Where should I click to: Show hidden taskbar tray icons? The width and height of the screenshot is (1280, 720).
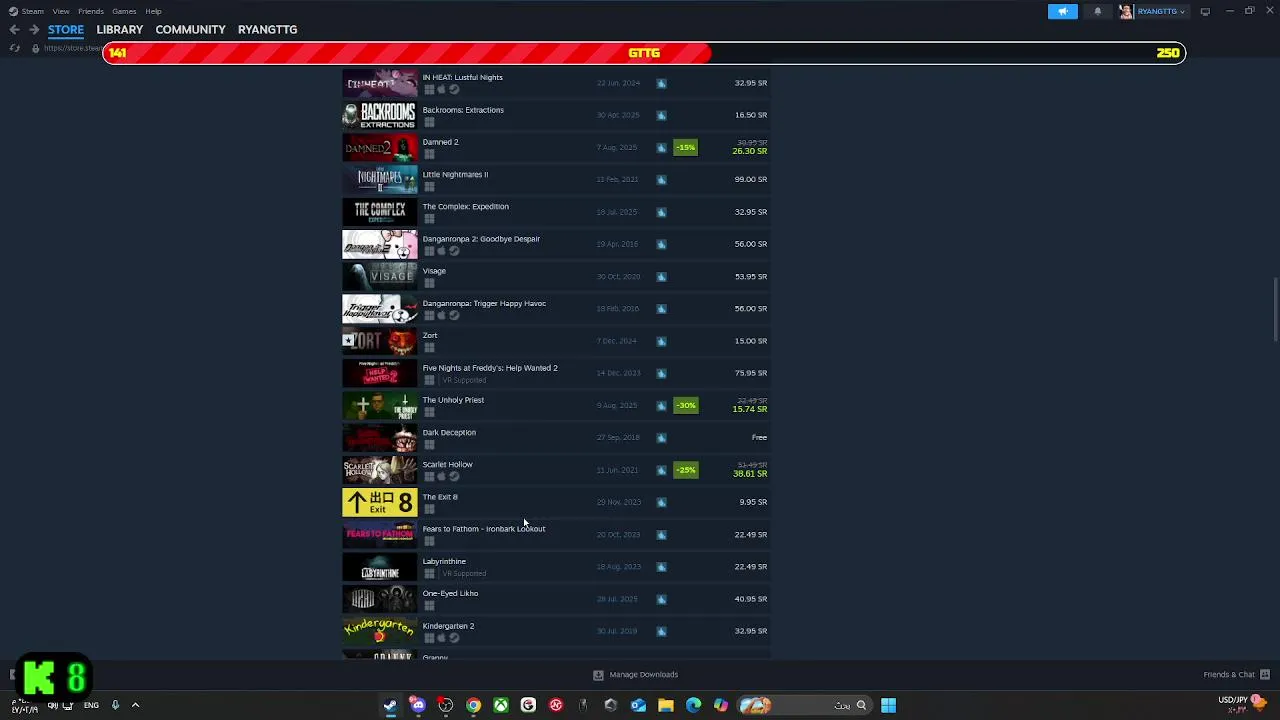point(135,705)
